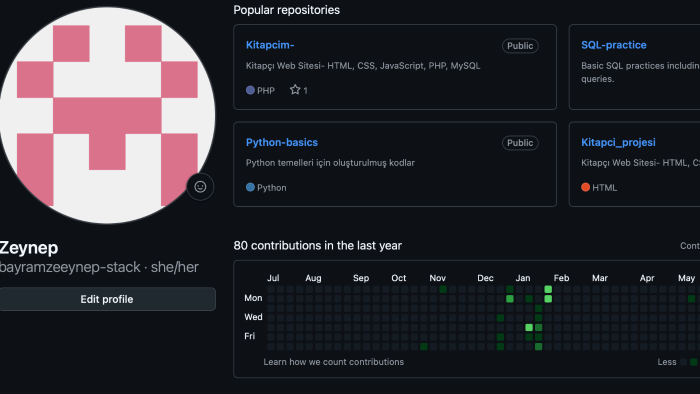Click the 'Jul' month label in contribution graph
The width and height of the screenshot is (700, 394).
tap(273, 278)
